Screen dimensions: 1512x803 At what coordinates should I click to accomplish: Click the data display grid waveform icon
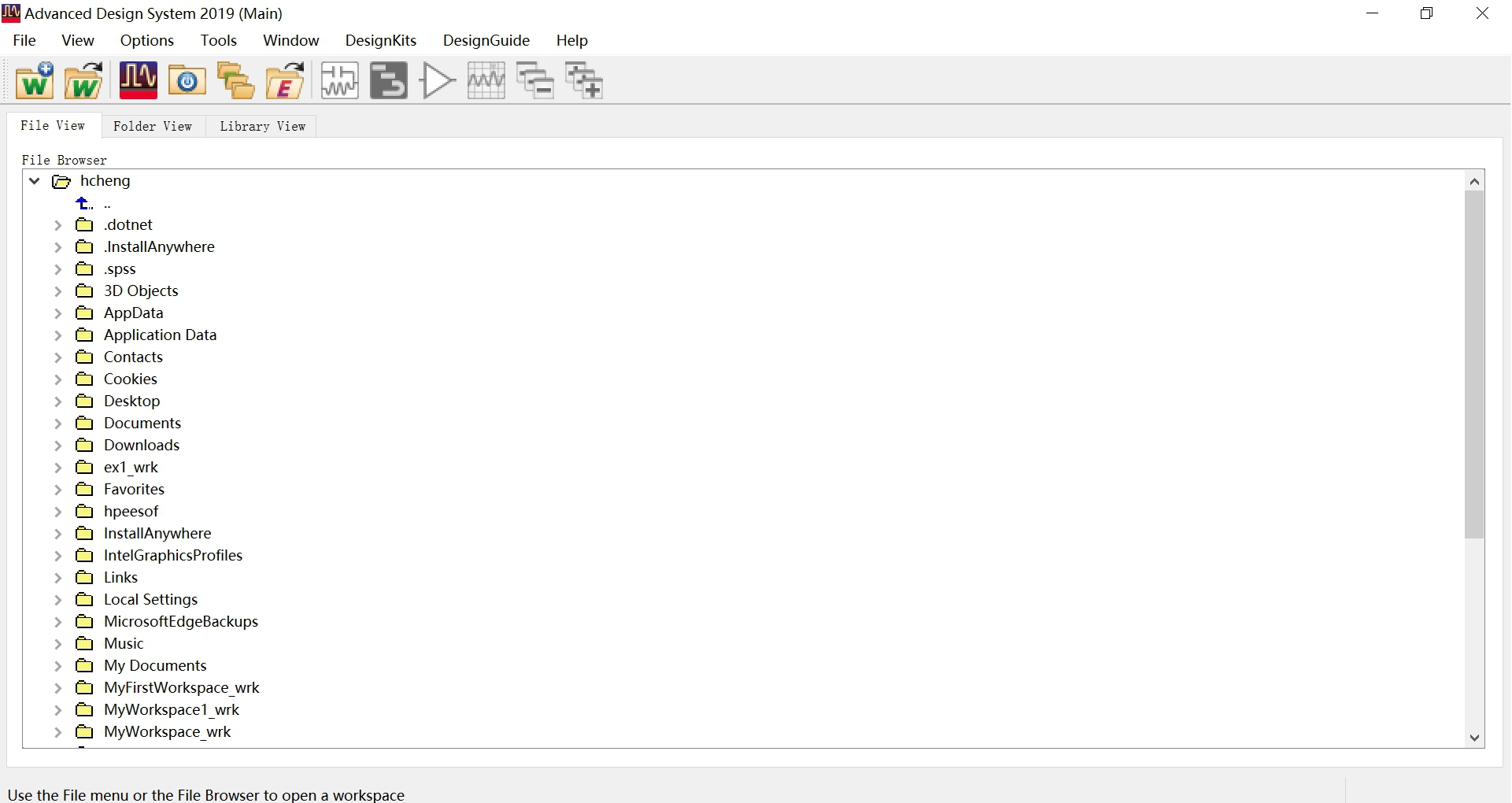coord(486,80)
